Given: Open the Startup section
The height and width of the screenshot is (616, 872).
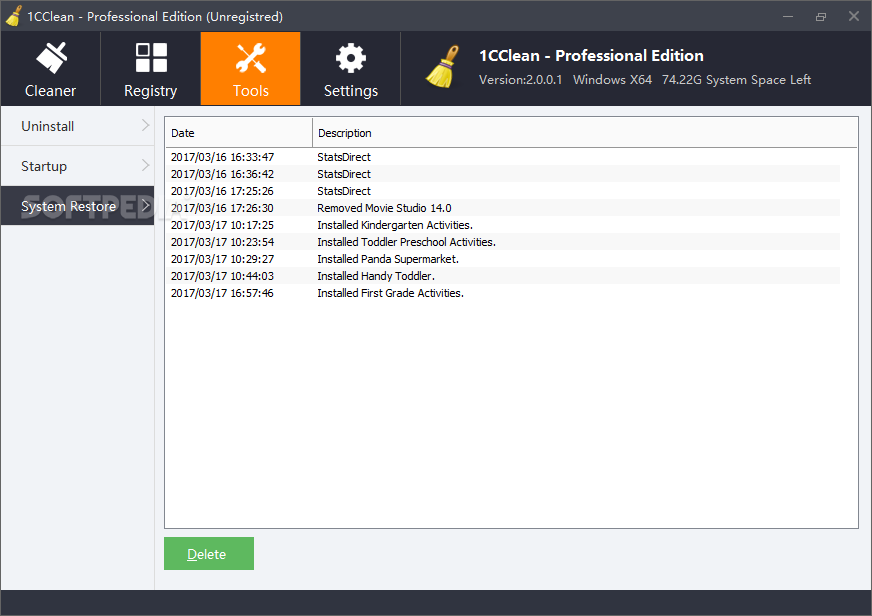Looking at the screenshot, I should tap(77, 166).
